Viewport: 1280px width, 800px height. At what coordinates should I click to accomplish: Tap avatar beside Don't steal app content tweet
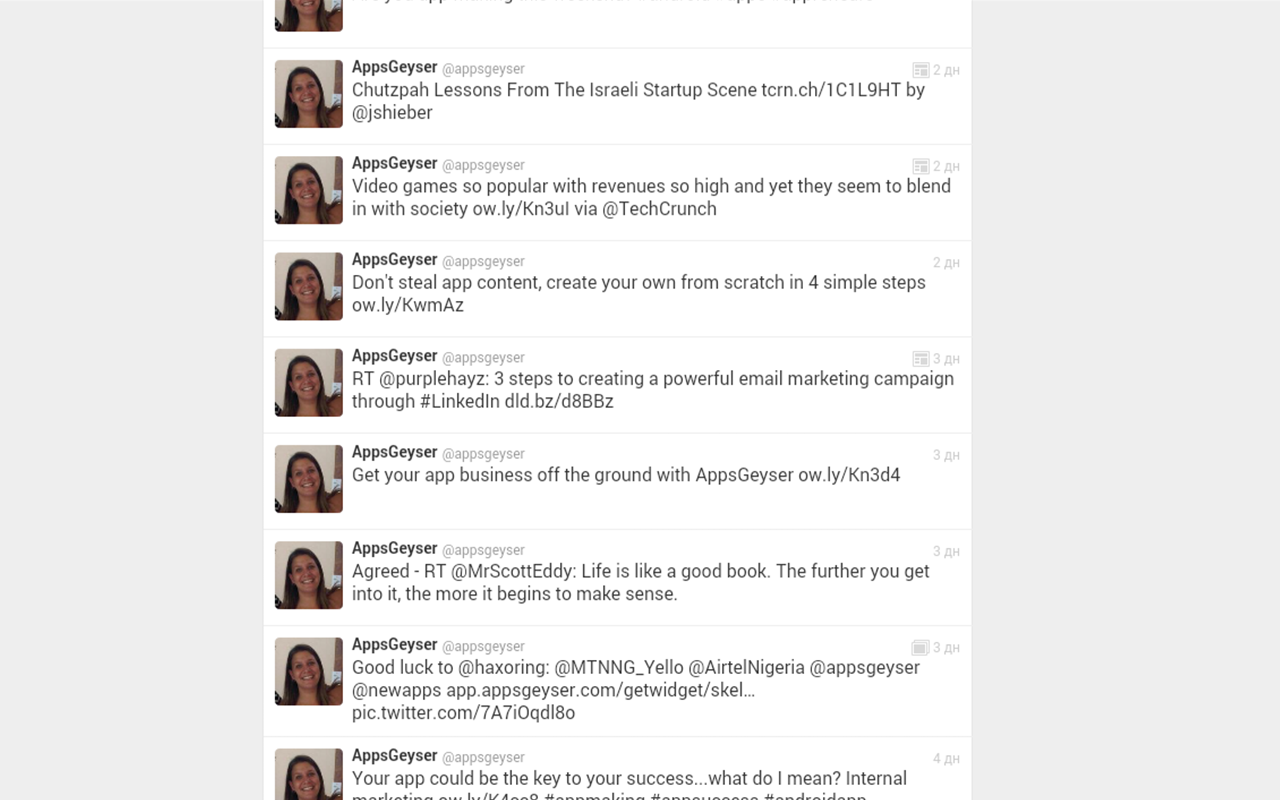click(309, 286)
